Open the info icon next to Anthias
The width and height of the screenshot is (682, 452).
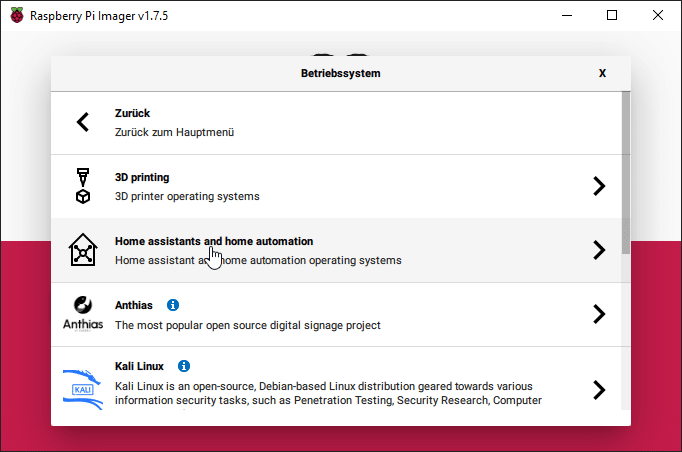pos(173,305)
